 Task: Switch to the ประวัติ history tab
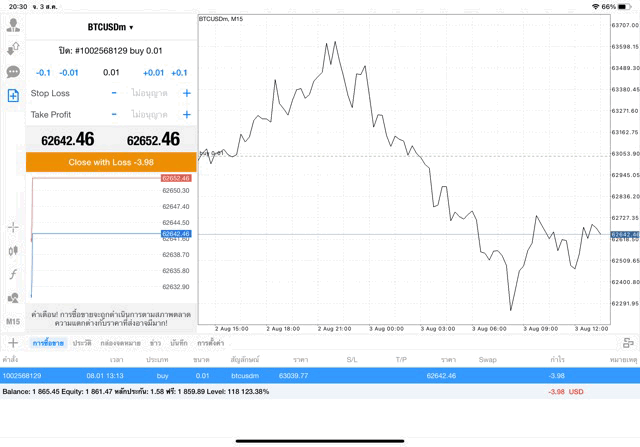coord(82,343)
